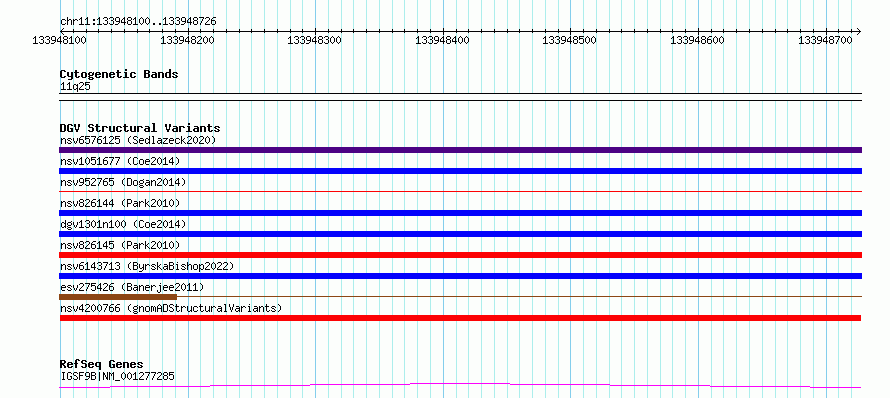Click the nsv1051677 (Coe2014) label

120,161
